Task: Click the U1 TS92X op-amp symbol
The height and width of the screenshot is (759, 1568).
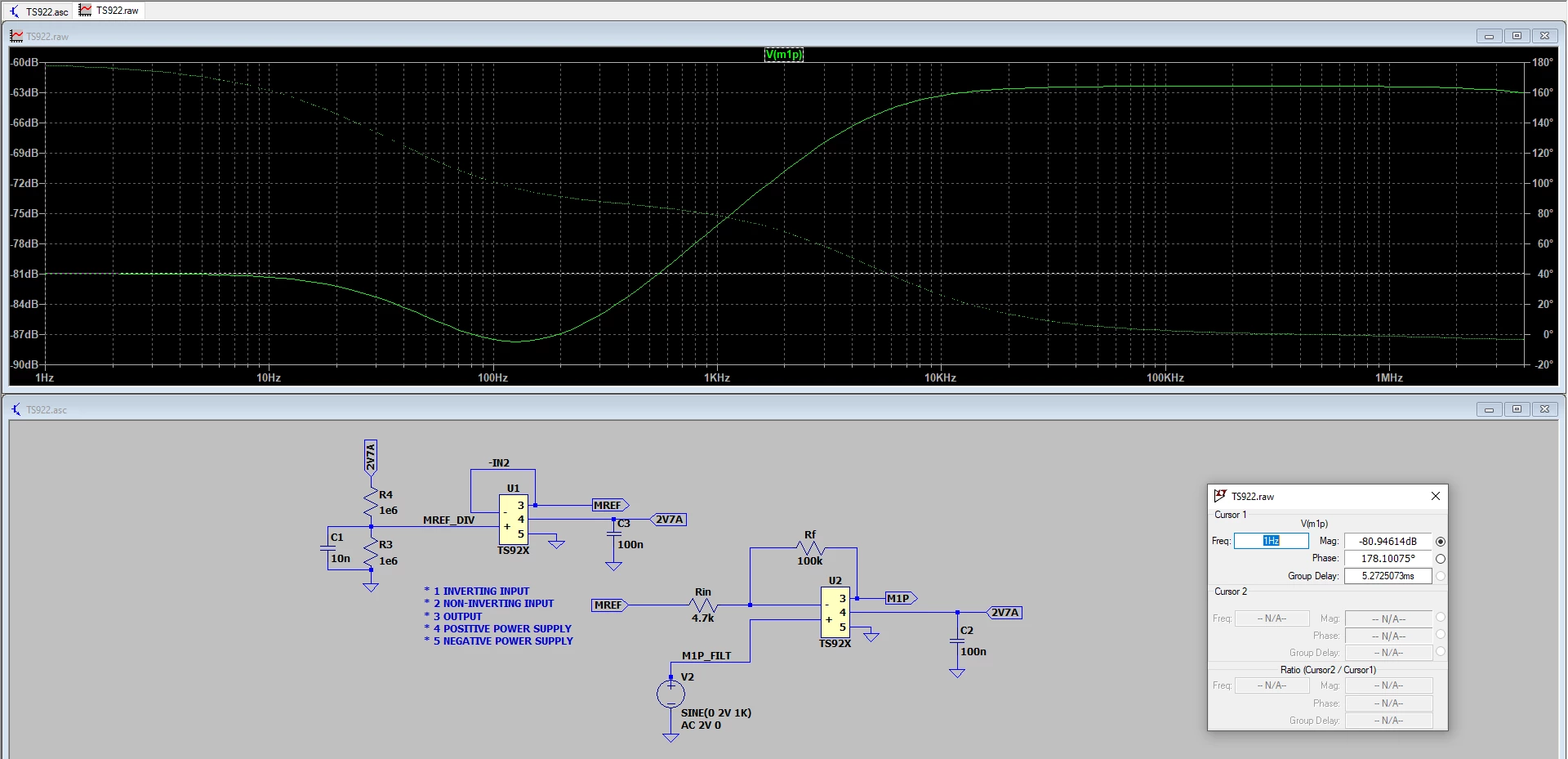Action: click(x=514, y=520)
